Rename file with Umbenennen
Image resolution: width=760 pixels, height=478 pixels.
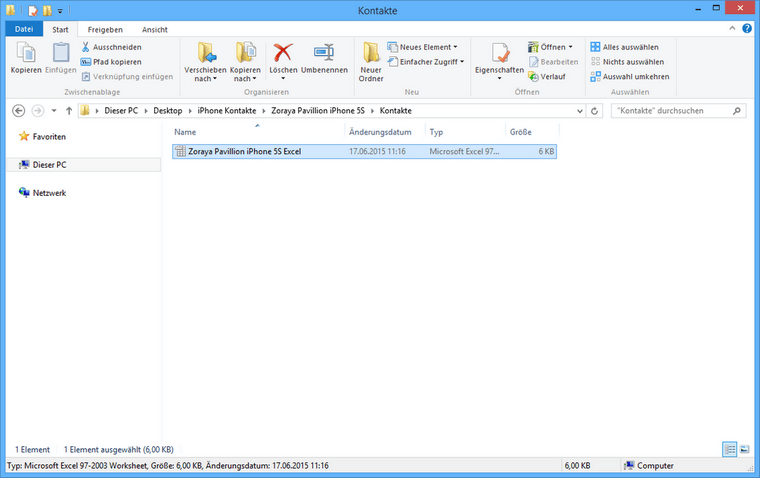pos(324,57)
